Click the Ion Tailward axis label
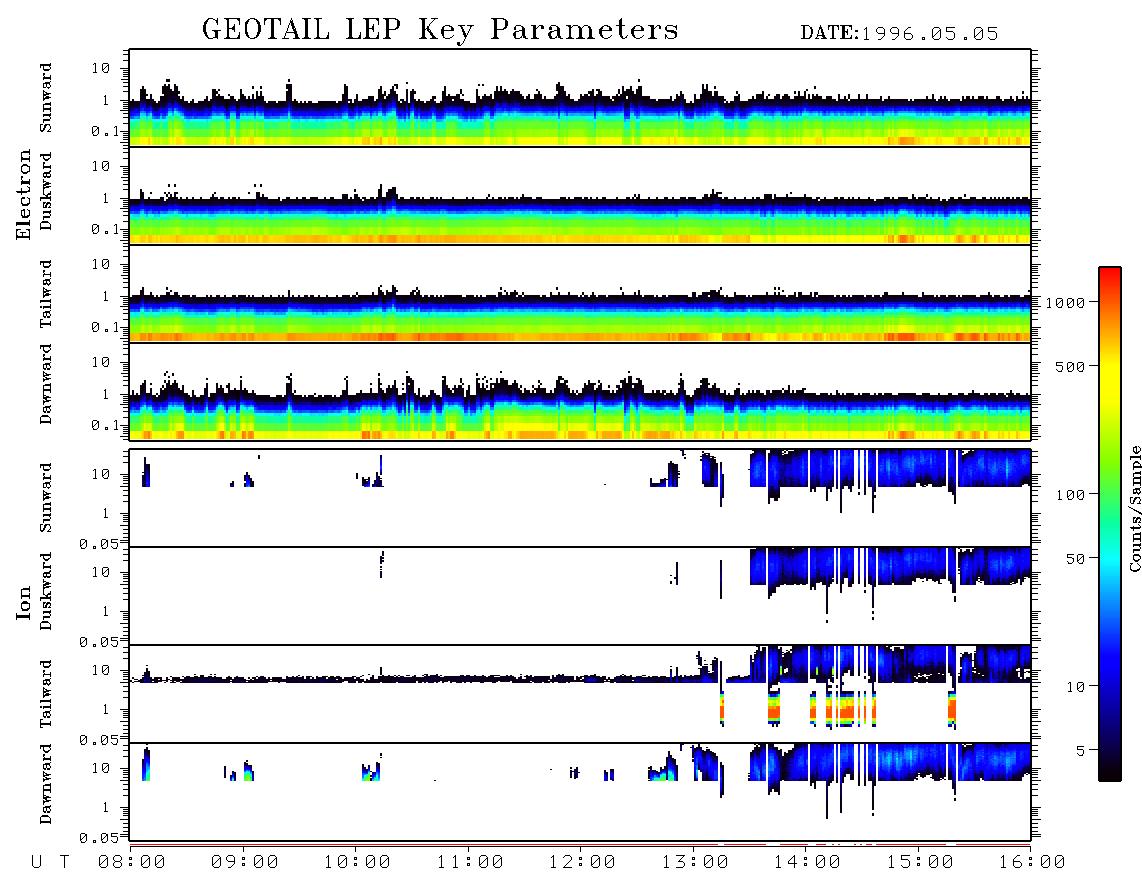Screen dimensions: 1142x880 coord(46,694)
